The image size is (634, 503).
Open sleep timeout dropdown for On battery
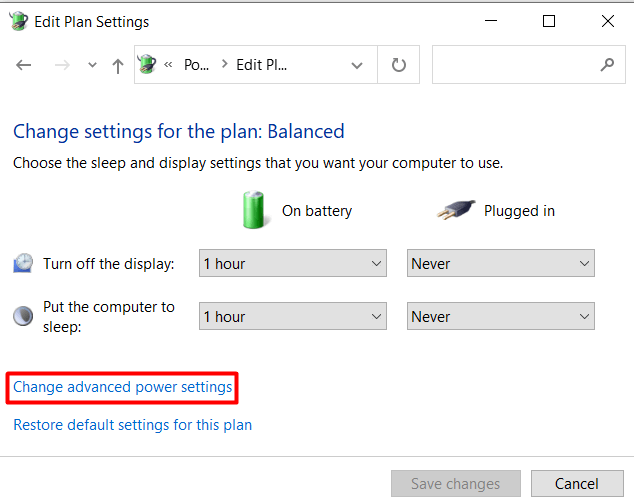click(x=292, y=317)
